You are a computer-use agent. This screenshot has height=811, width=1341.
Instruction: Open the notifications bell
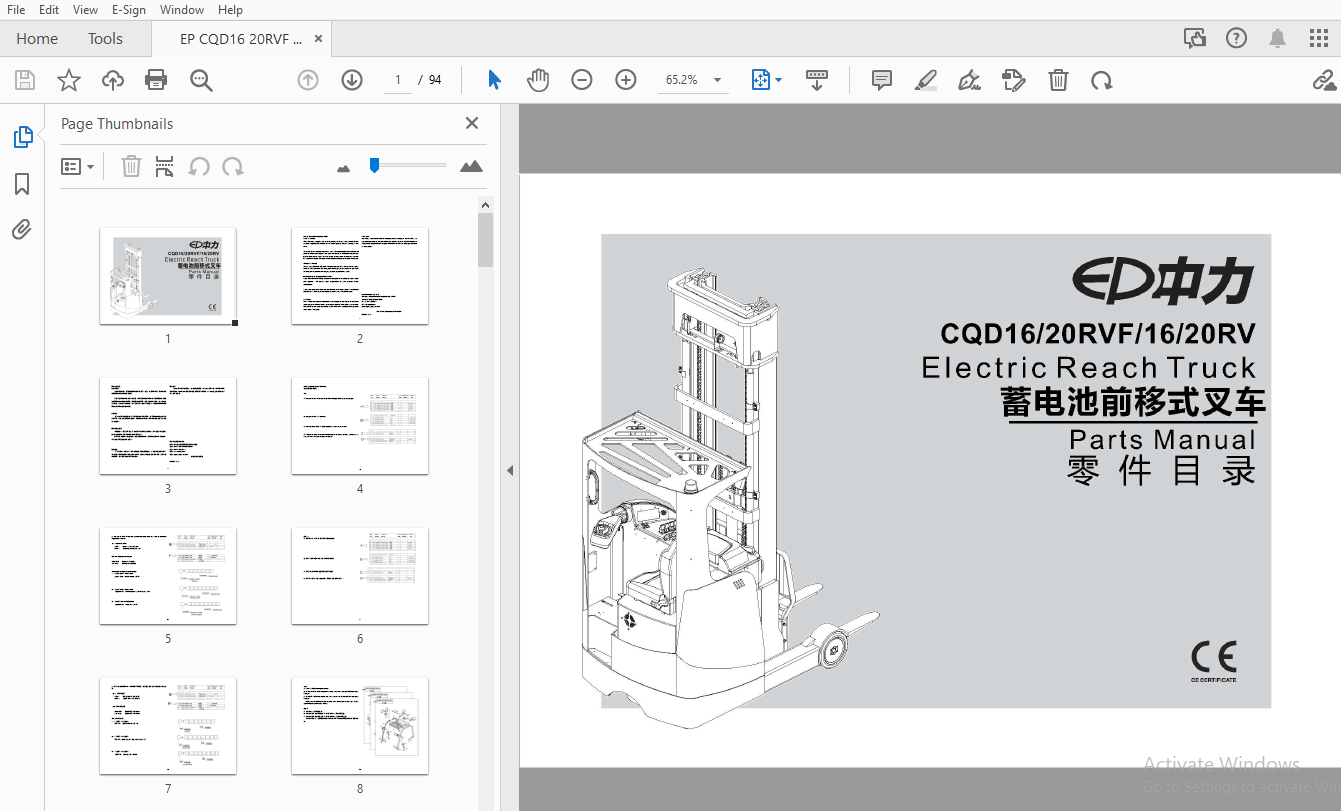pos(1278,39)
